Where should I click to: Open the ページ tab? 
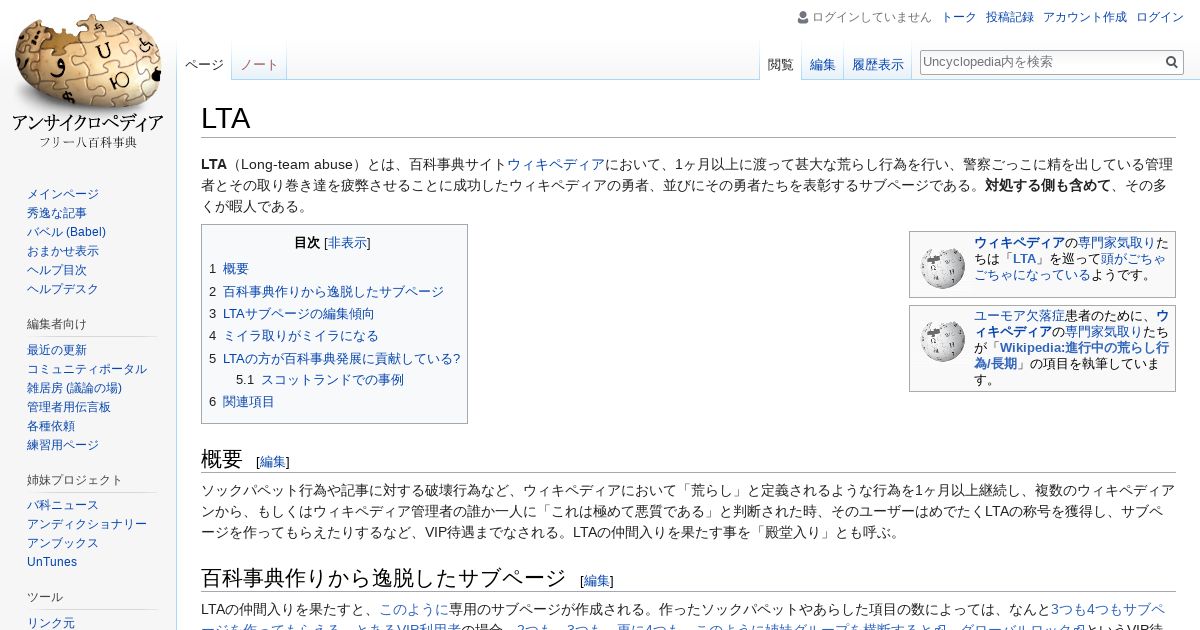[204, 65]
